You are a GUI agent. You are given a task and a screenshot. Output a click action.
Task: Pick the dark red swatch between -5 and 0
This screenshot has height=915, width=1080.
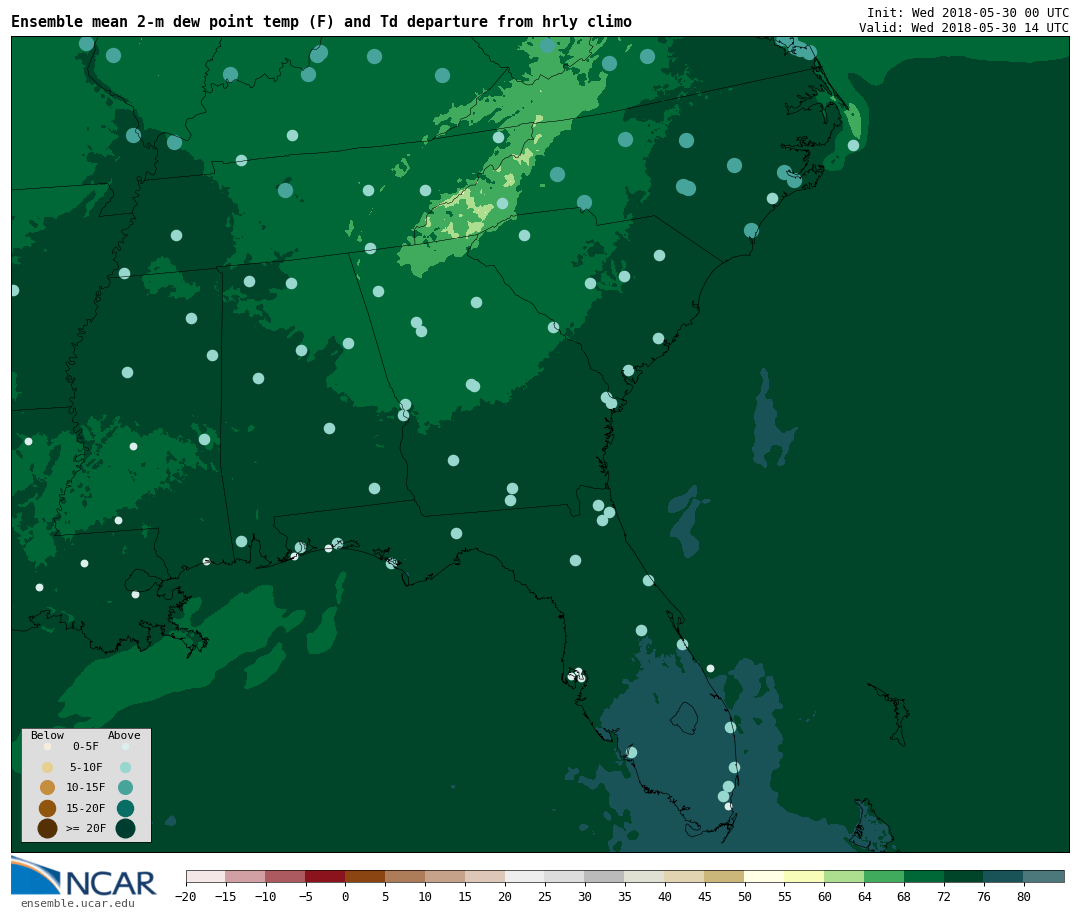(x=325, y=876)
